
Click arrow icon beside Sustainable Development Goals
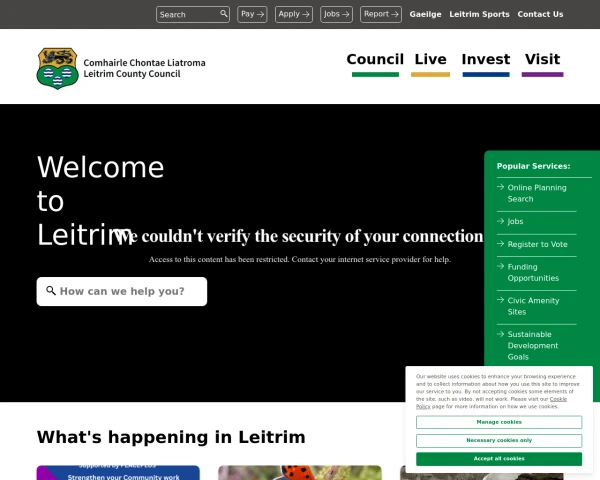501,334
